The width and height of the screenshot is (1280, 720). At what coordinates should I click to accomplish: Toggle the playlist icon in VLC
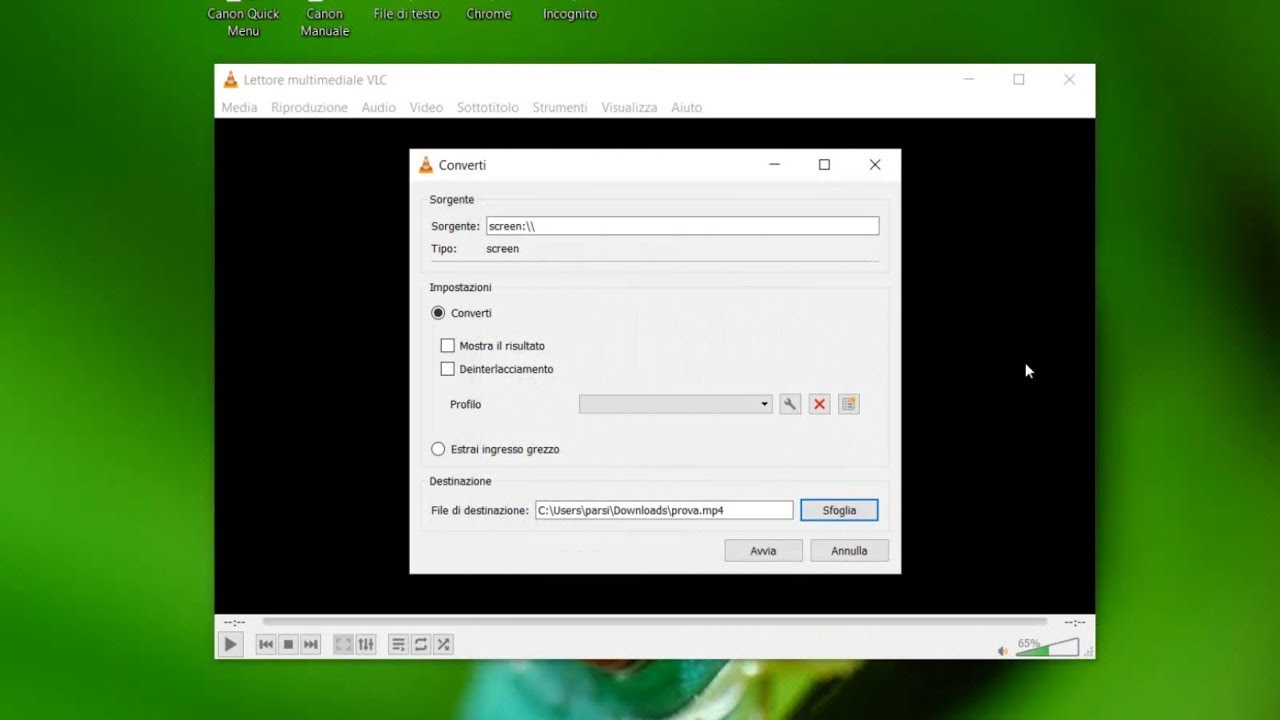tap(398, 644)
